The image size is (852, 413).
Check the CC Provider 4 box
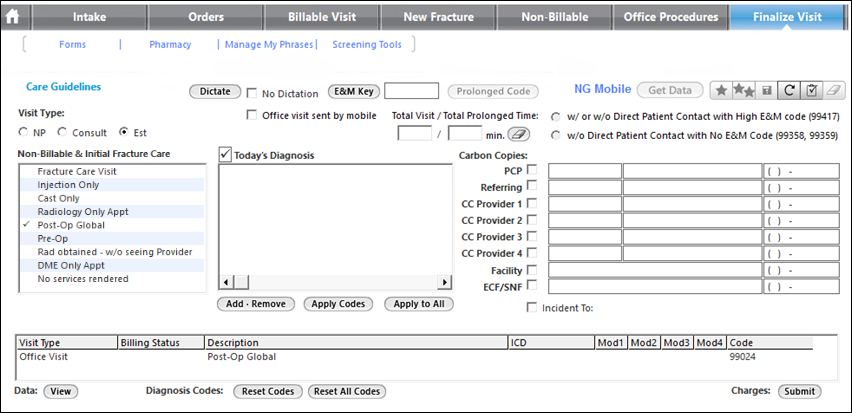pos(532,252)
